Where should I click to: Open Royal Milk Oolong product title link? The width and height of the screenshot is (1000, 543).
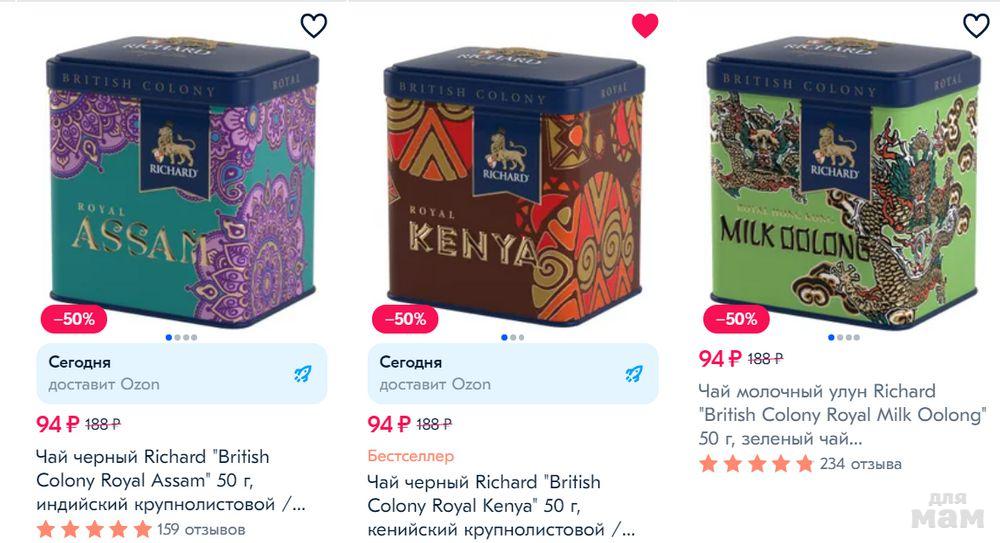coord(842,414)
